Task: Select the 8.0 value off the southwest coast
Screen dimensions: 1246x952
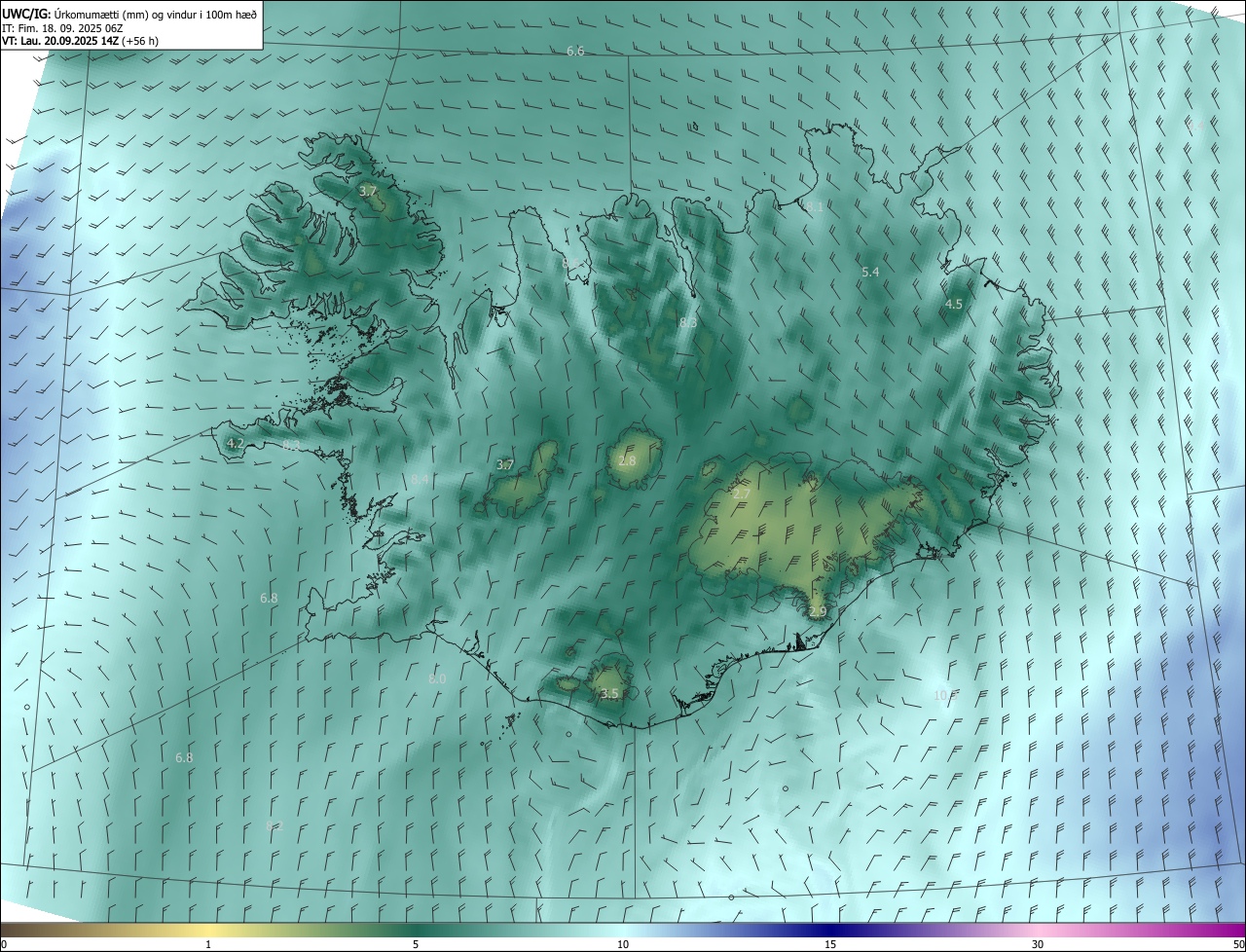Action: pyautogui.click(x=437, y=678)
